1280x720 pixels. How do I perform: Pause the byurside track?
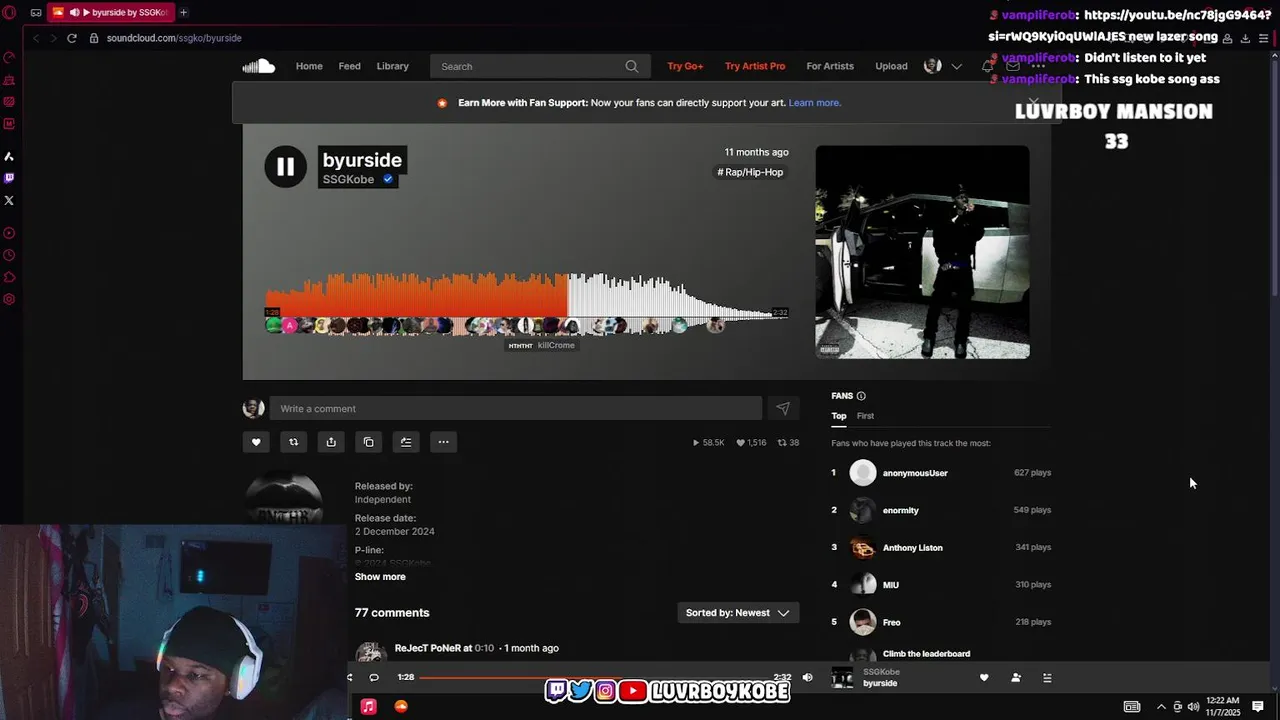pos(285,167)
